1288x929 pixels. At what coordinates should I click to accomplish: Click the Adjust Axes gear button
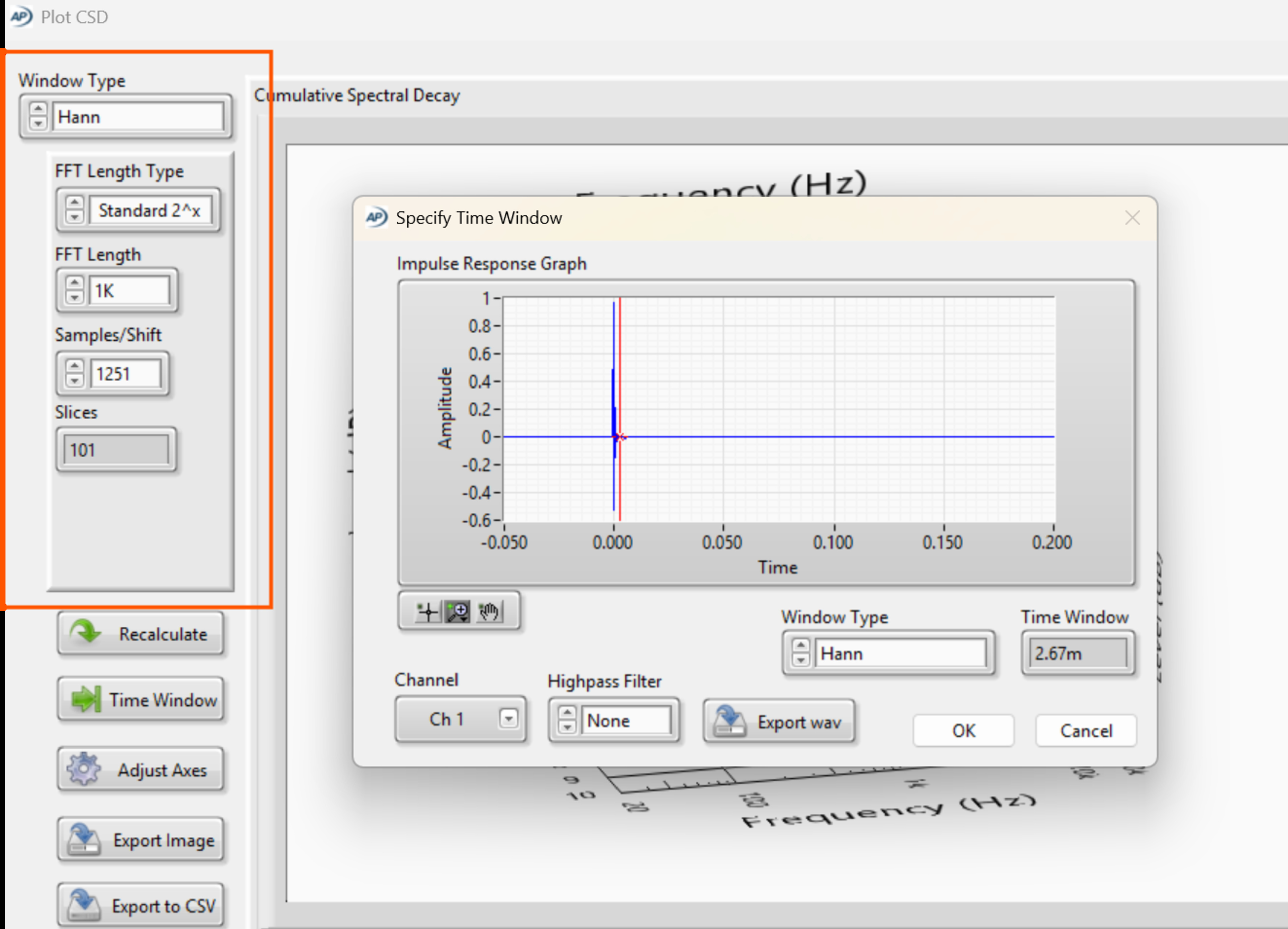point(140,770)
